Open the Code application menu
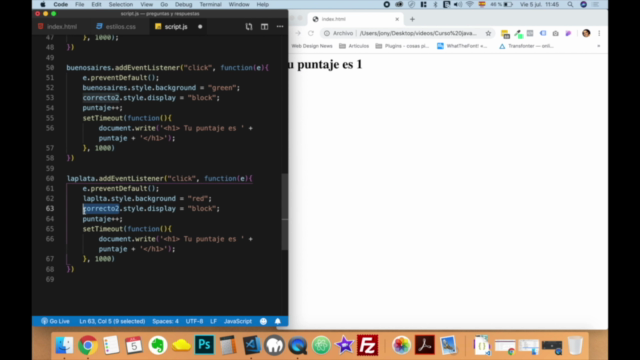The height and width of the screenshot is (360, 640). [60, 4]
